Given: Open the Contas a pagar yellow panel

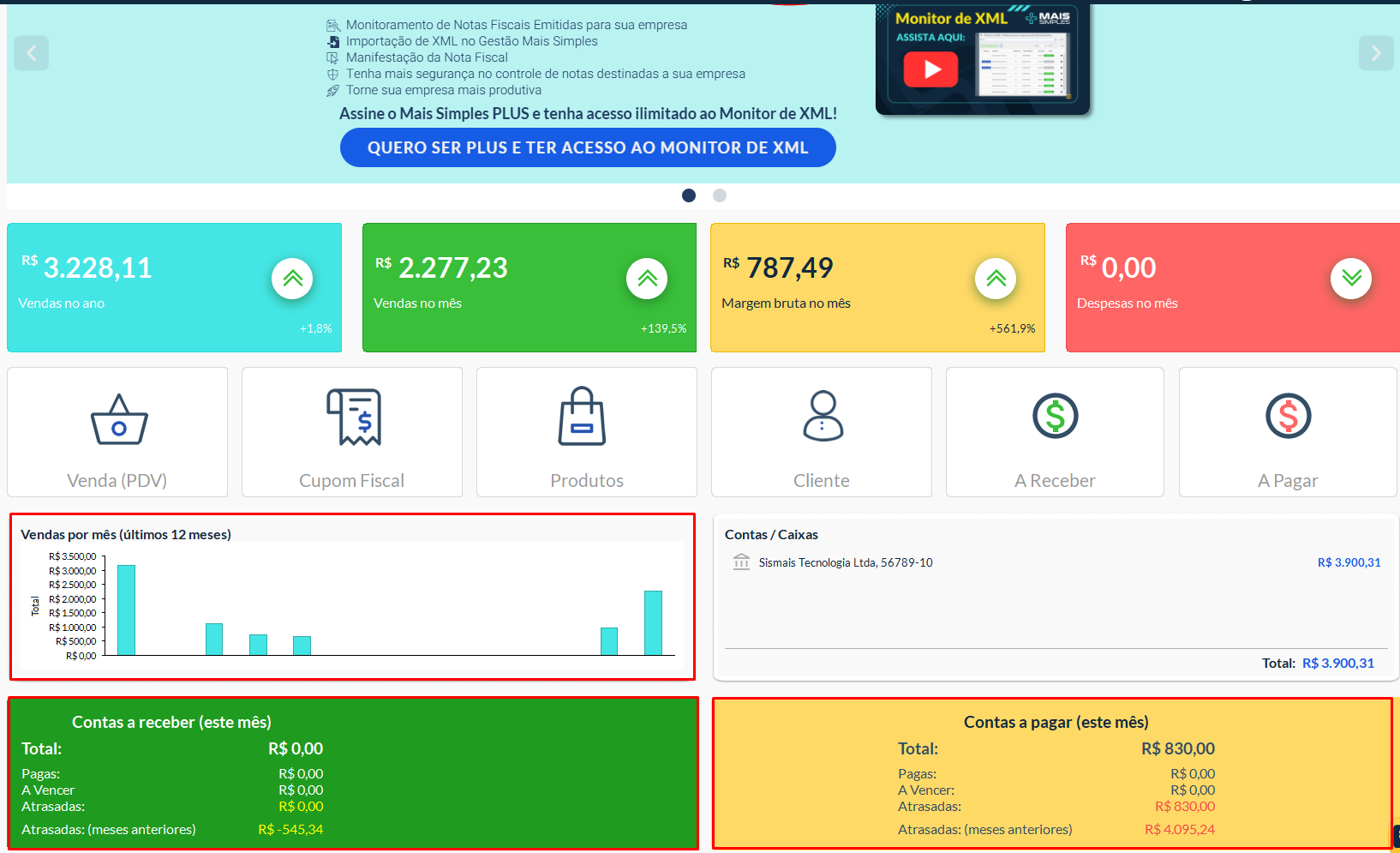Looking at the screenshot, I should point(1052,773).
